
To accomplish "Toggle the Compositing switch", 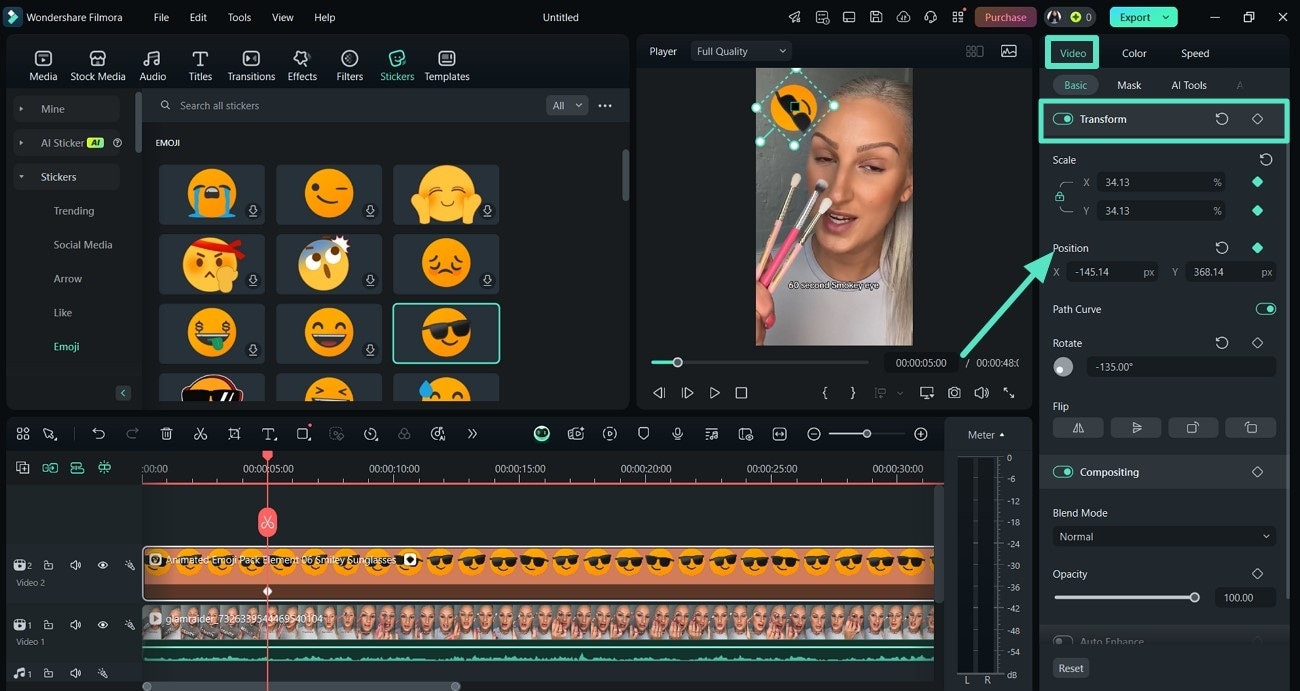I will pos(1063,472).
